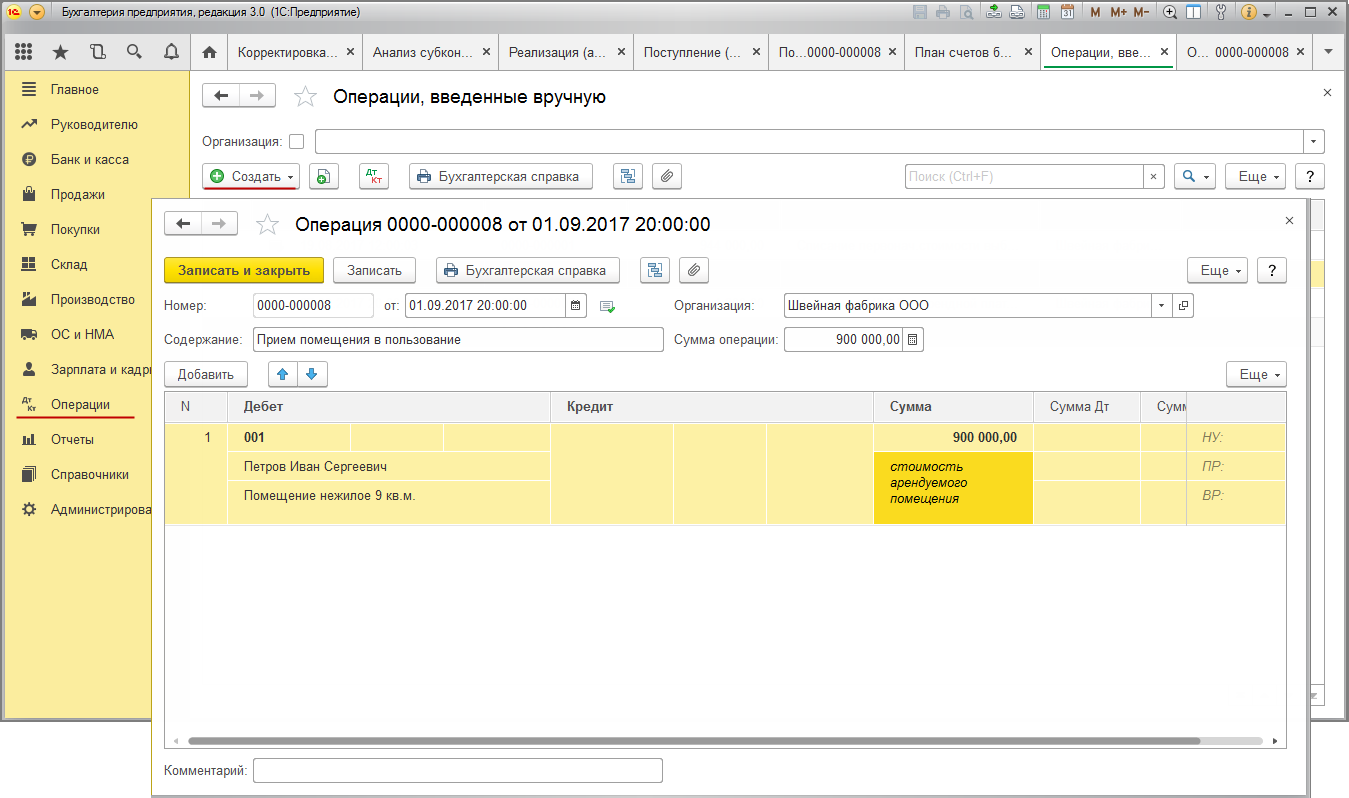The width and height of the screenshot is (1349, 798).
Task: Click the Комментарий input field
Action: pyautogui.click(x=458, y=770)
